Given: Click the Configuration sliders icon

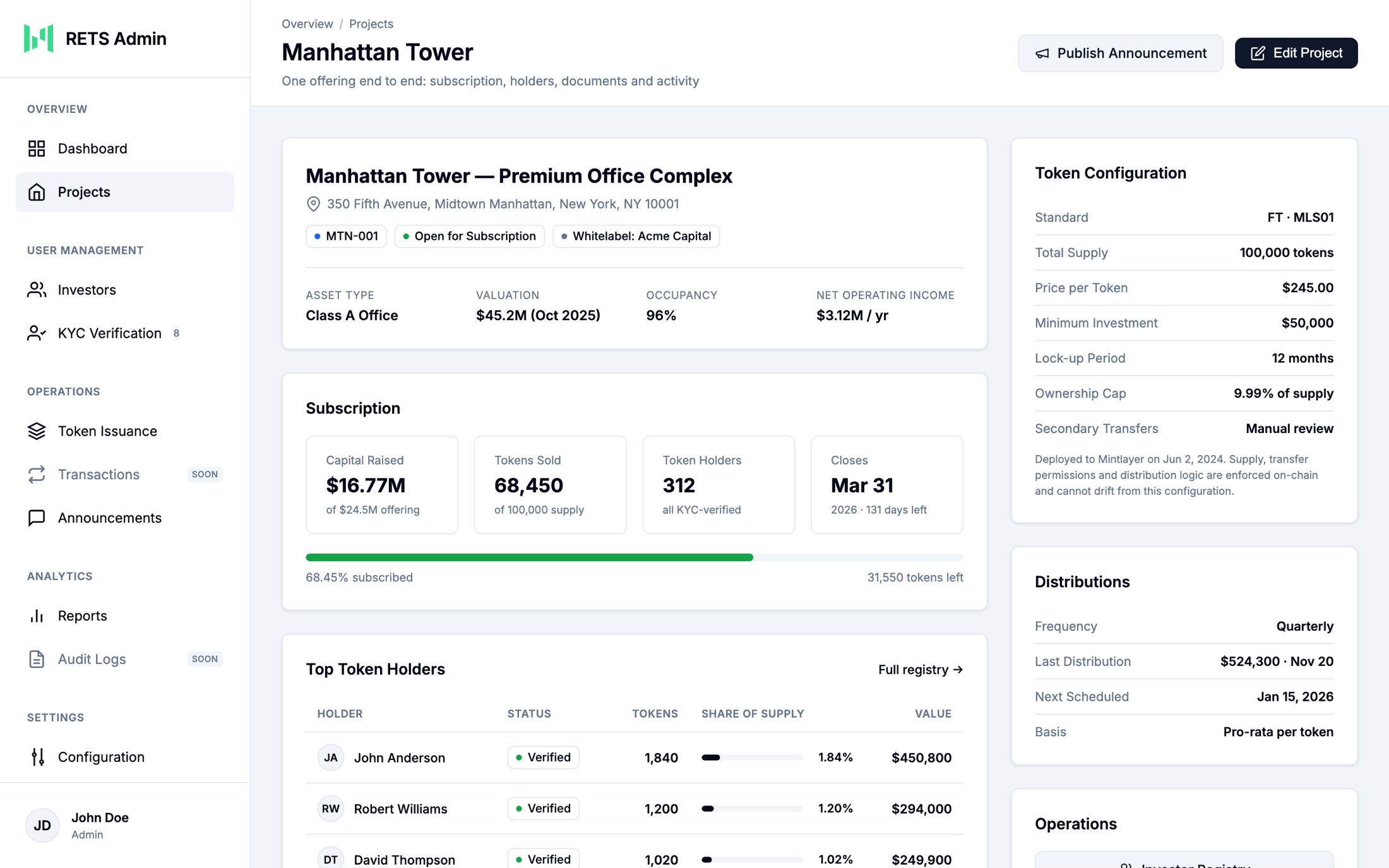Looking at the screenshot, I should pyautogui.click(x=38, y=756).
